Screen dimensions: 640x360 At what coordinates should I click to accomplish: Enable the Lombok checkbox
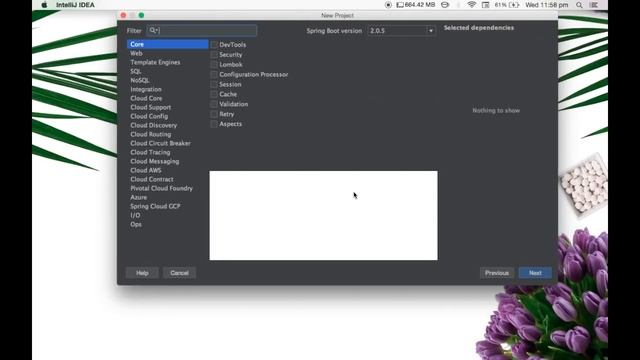click(214, 64)
